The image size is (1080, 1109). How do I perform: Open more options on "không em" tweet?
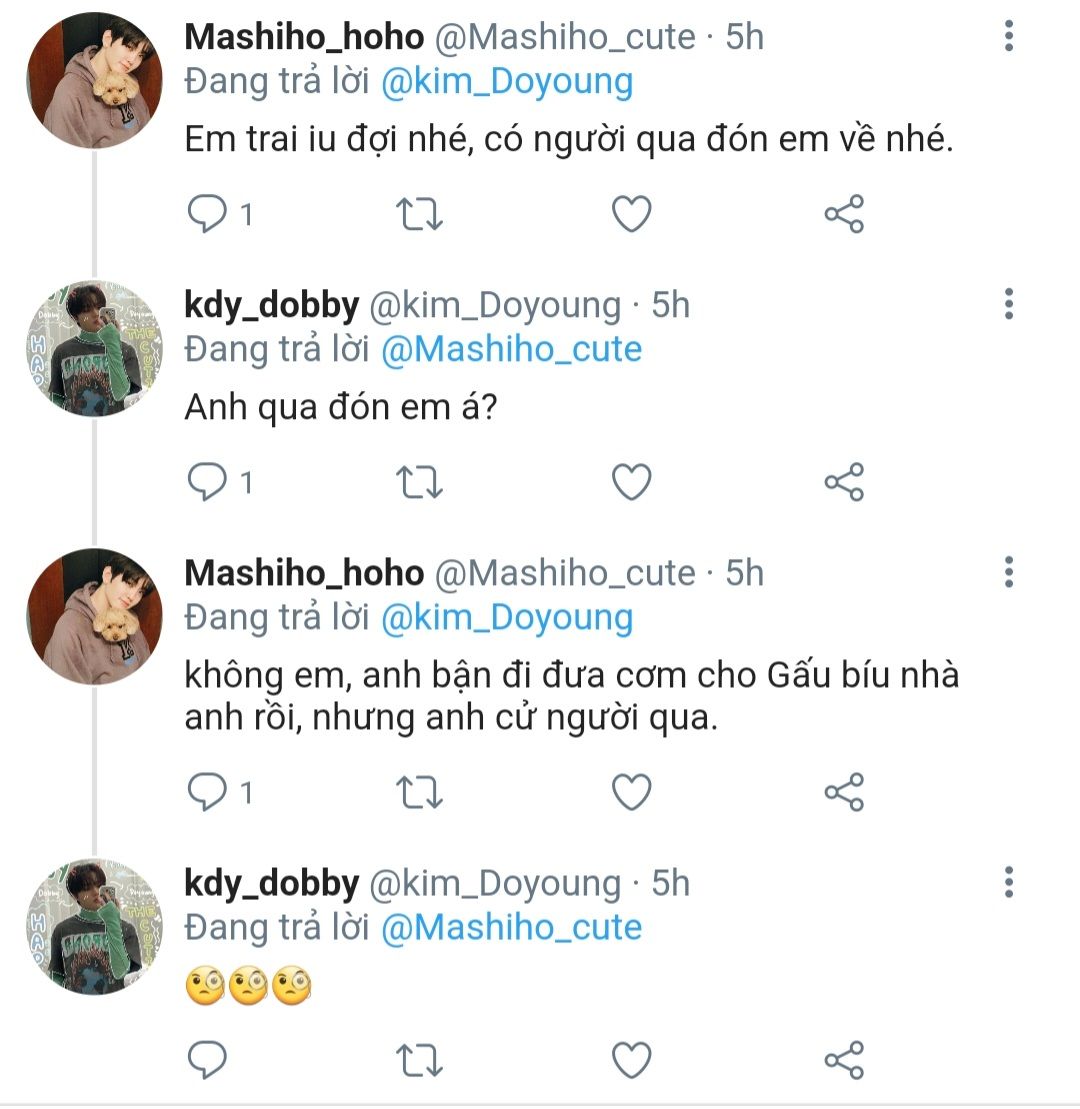pyautogui.click(x=1009, y=572)
